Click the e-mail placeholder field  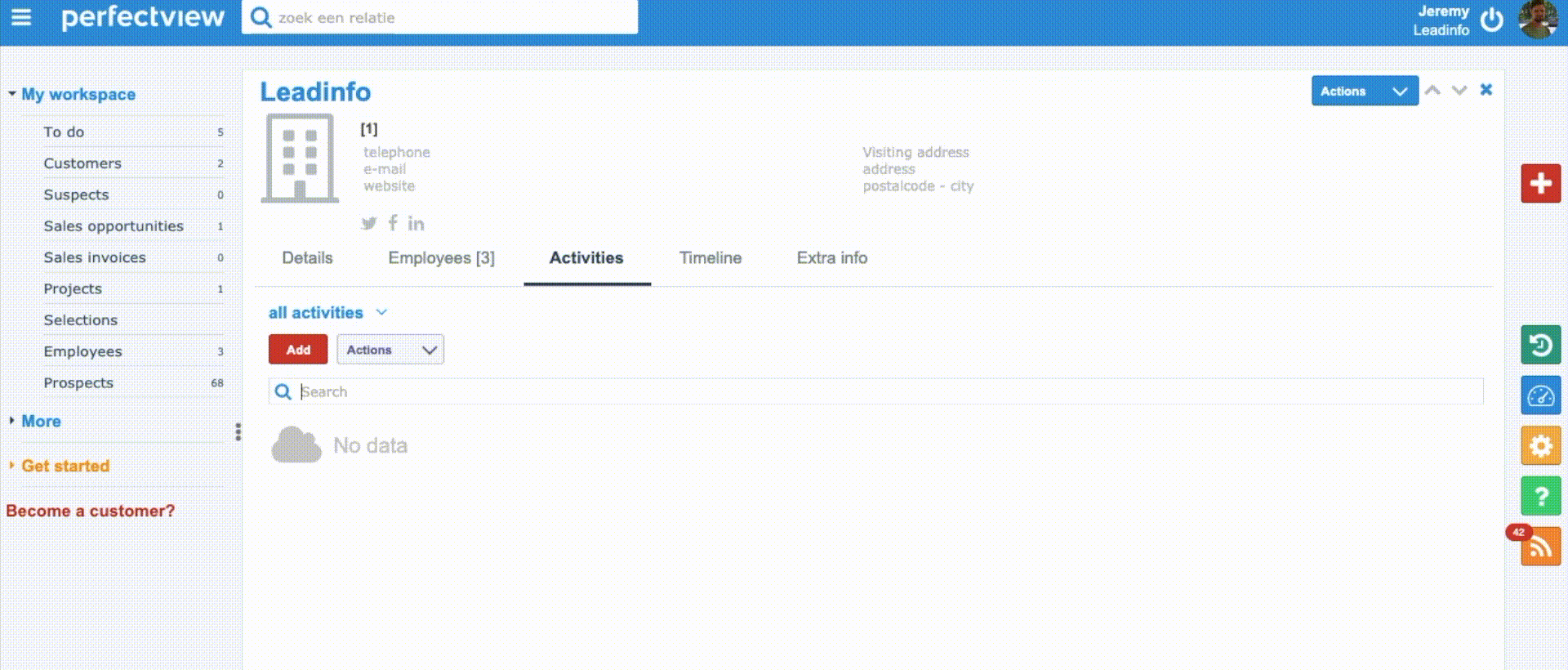click(x=385, y=169)
